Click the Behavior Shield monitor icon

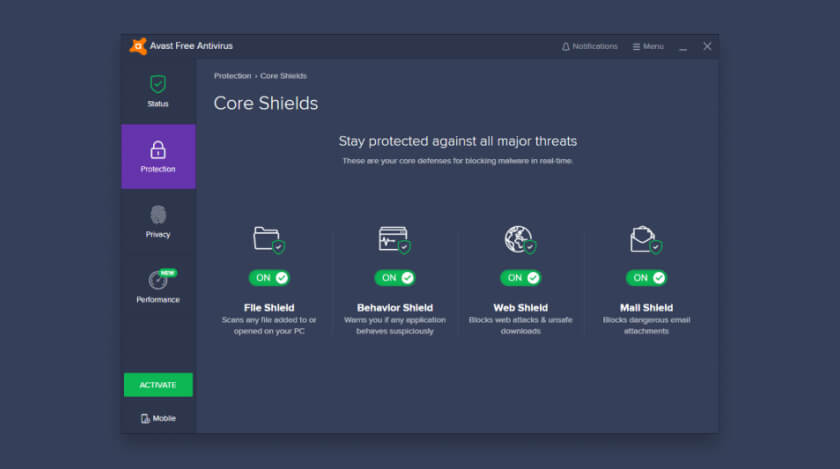click(x=394, y=240)
